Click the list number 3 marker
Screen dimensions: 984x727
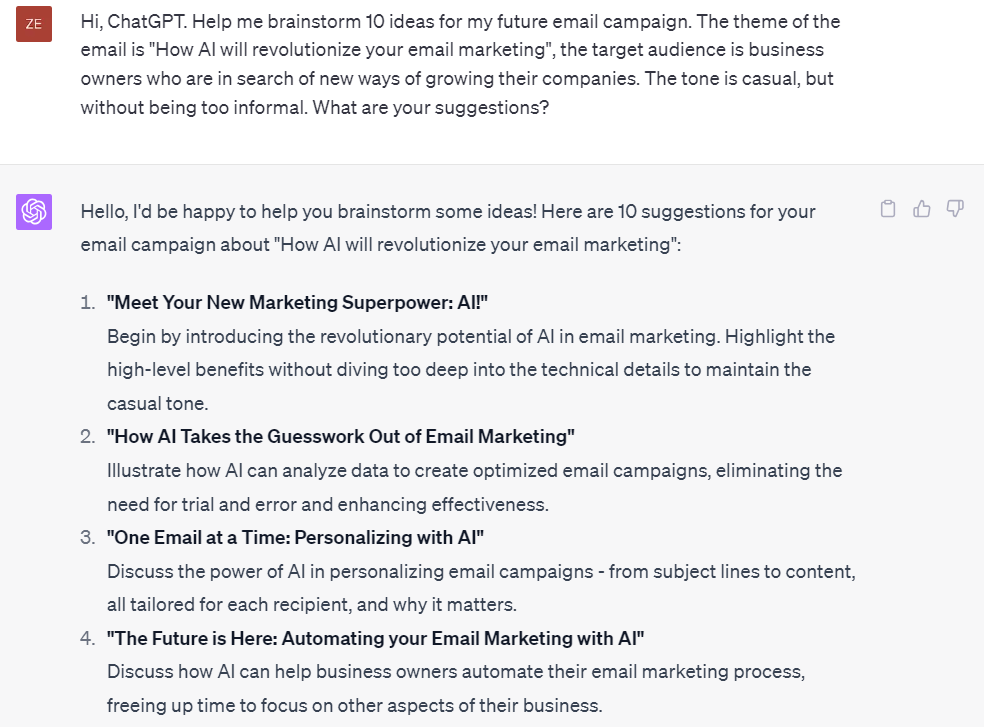click(88, 537)
